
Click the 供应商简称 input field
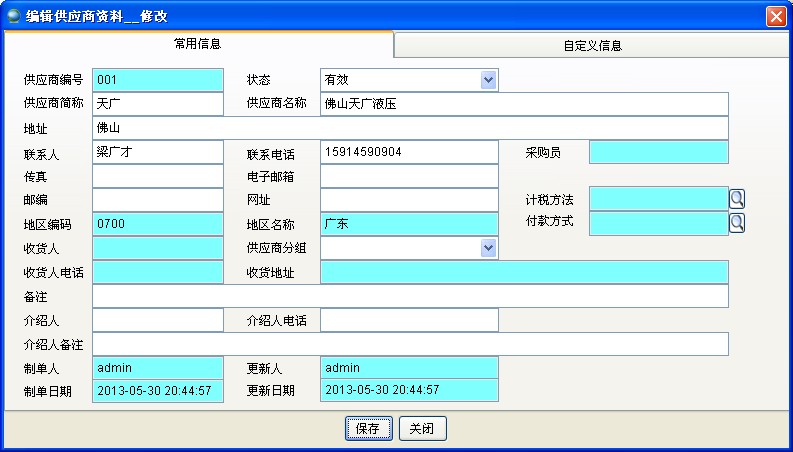(x=157, y=104)
